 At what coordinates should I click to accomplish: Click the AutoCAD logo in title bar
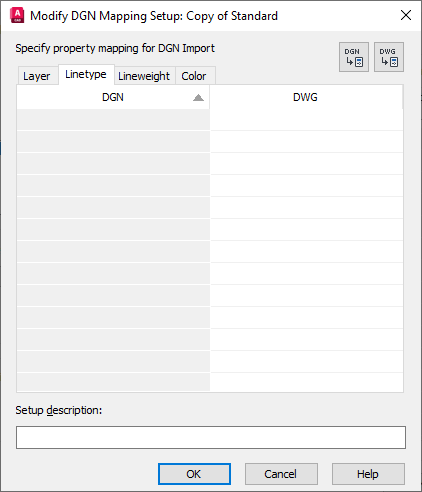coord(17,16)
